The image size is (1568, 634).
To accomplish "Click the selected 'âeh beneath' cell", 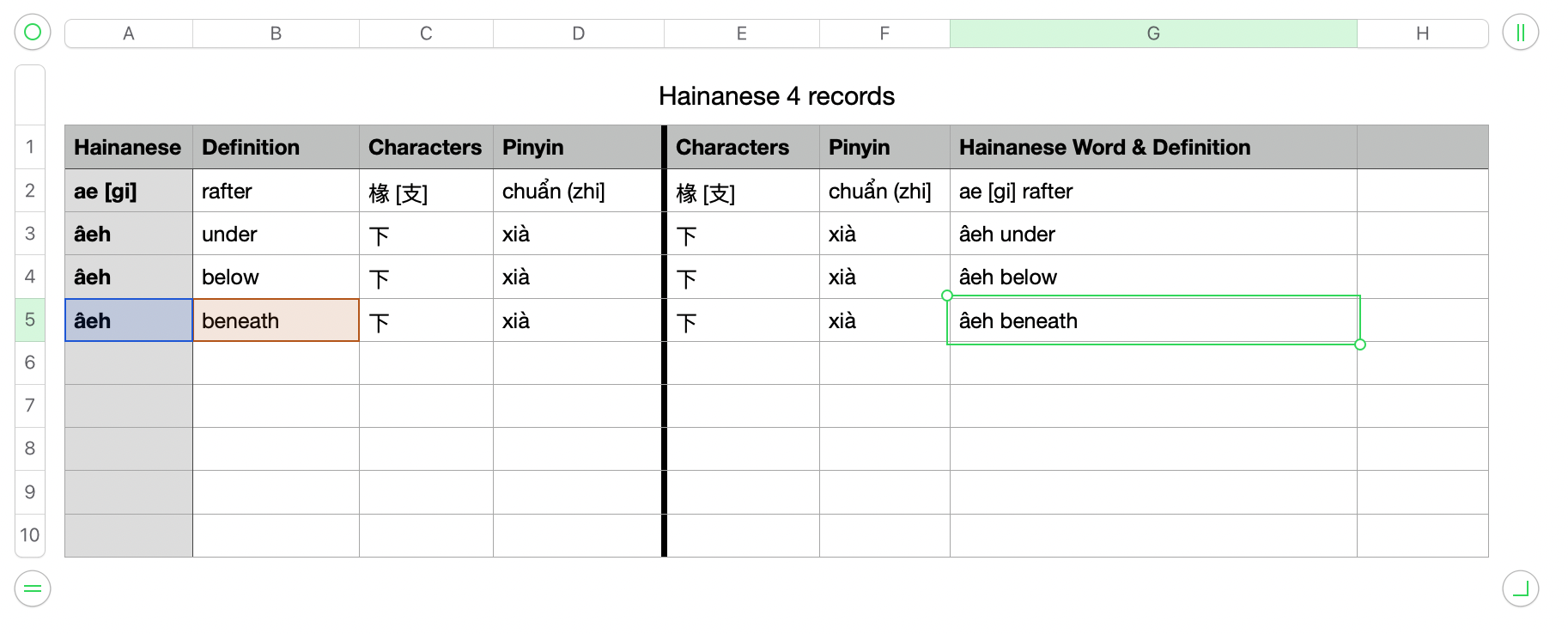I will point(1153,320).
